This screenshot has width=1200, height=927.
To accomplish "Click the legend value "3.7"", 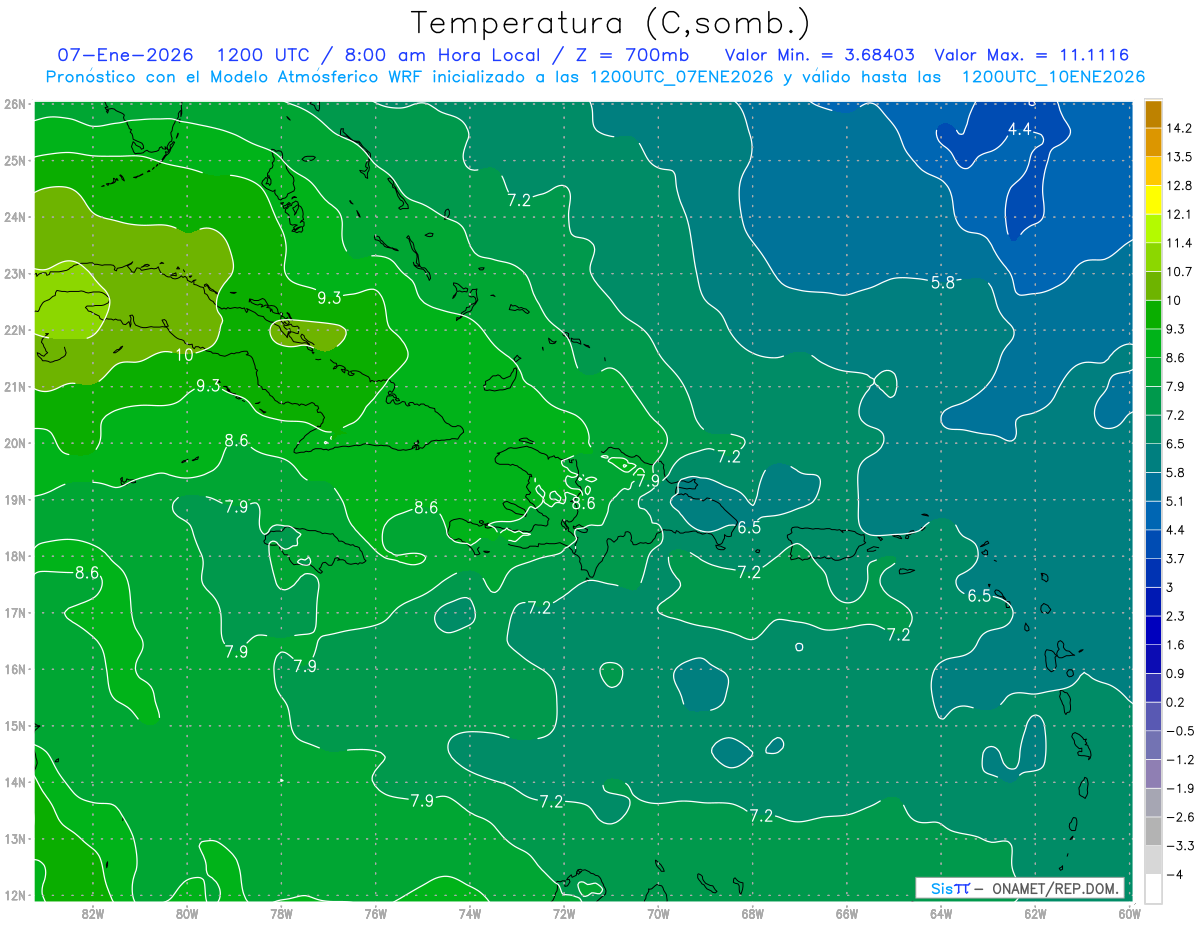I will click(1175, 559).
